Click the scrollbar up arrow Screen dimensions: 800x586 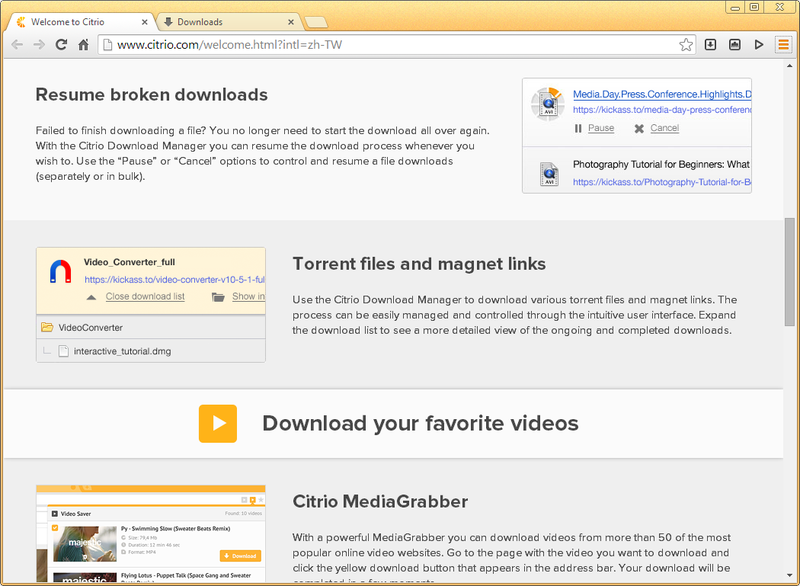pyautogui.click(x=789, y=66)
